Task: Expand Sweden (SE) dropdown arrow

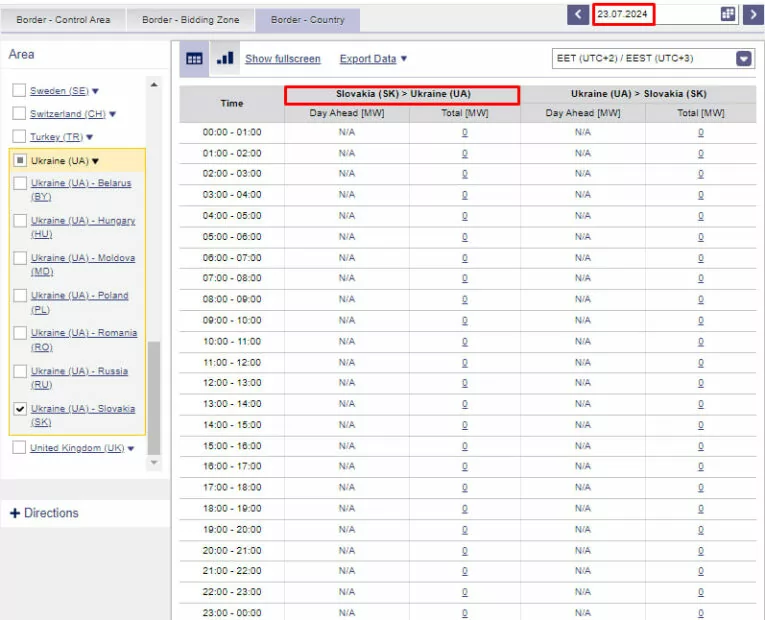Action: pyautogui.click(x=96, y=91)
